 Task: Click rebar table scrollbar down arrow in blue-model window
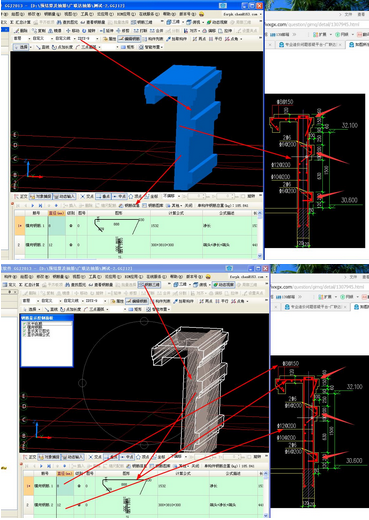[x=260, y=256]
